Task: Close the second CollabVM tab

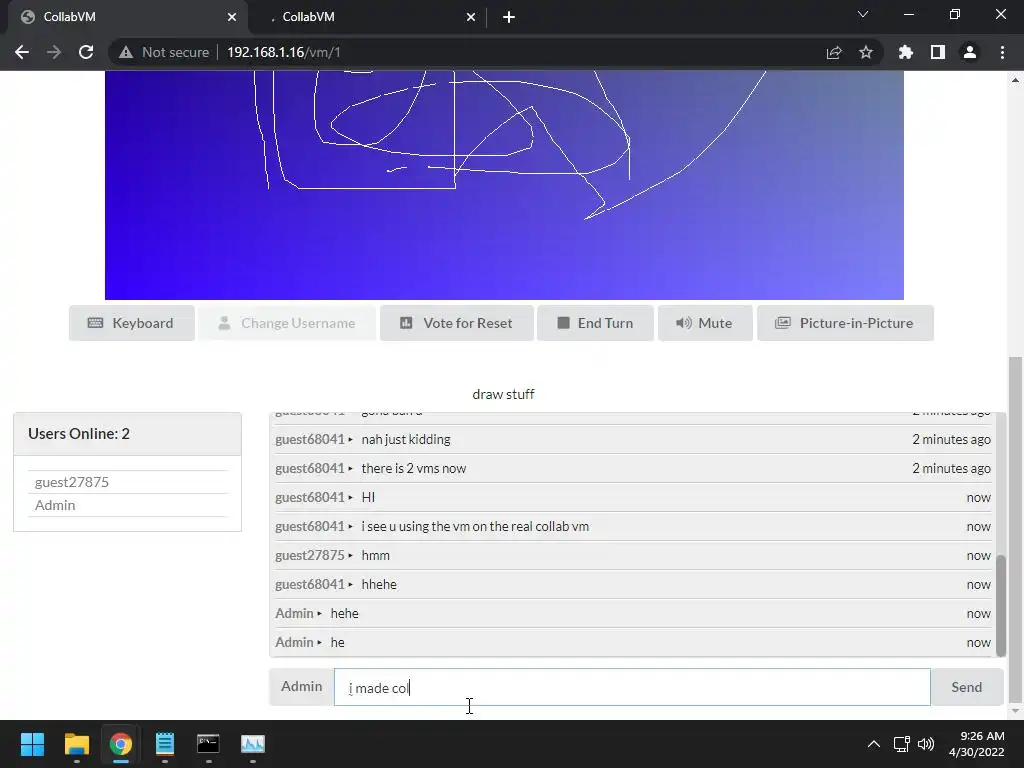Action: click(x=471, y=17)
